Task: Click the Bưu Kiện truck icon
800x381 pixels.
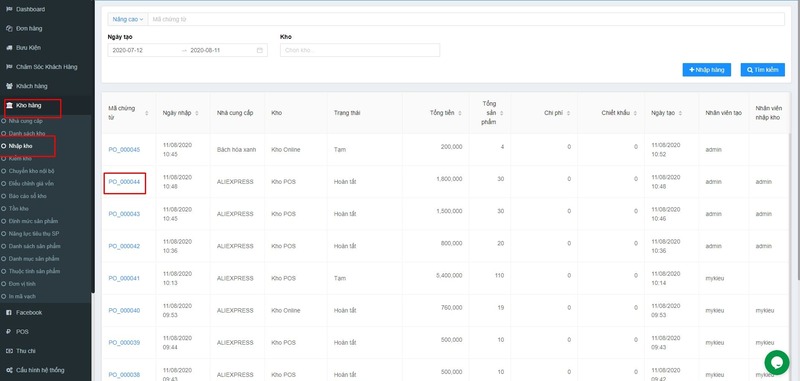Action: pyautogui.click(x=9, y=47)
